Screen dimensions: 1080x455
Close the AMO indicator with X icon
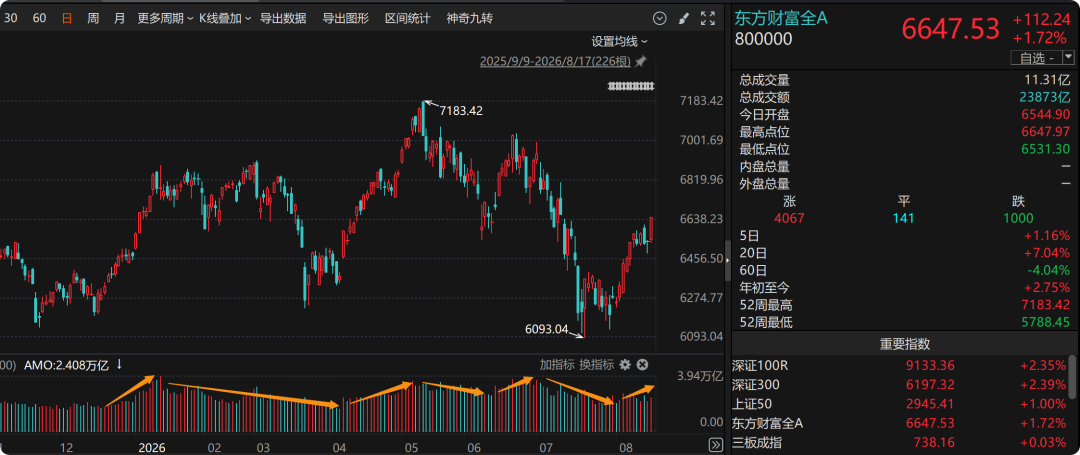pyautogui.click(x=643, y=364)
